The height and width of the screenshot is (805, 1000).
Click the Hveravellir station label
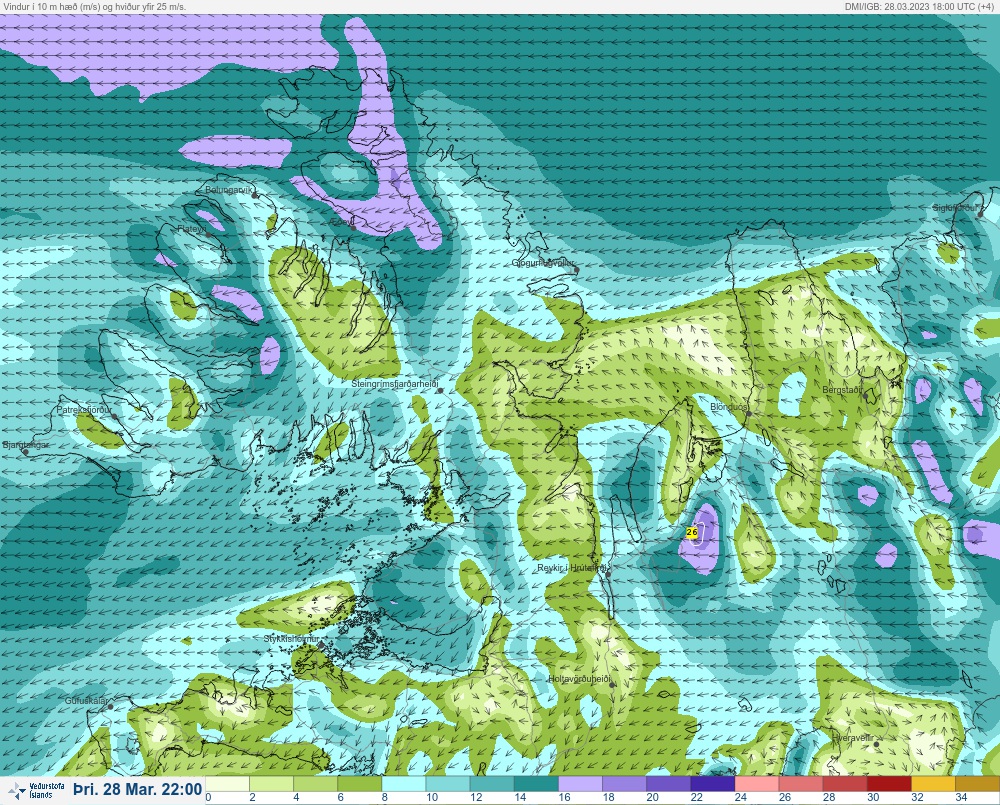pos(853,738)
